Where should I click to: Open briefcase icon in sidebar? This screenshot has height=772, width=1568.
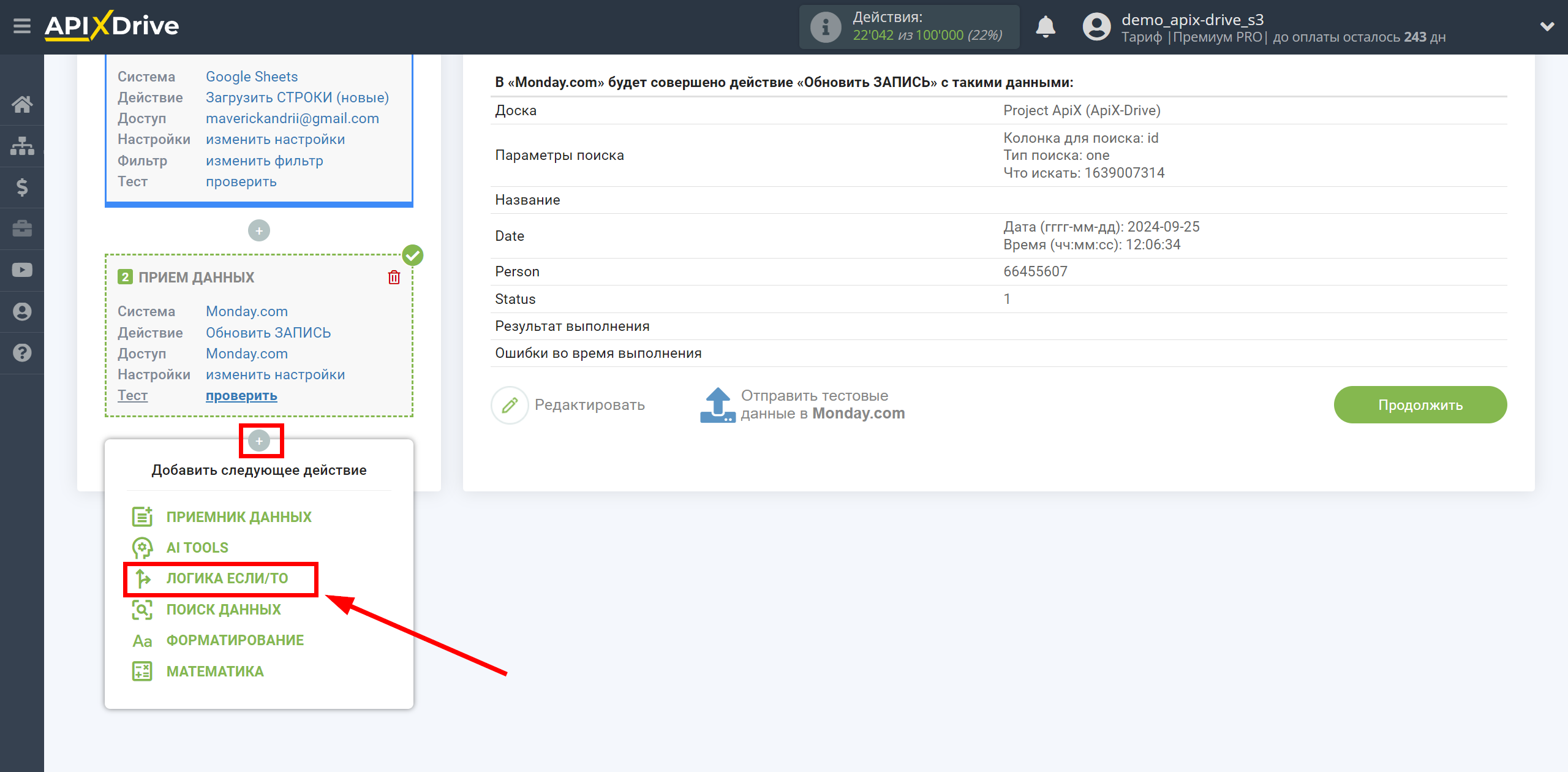point(22,229)
